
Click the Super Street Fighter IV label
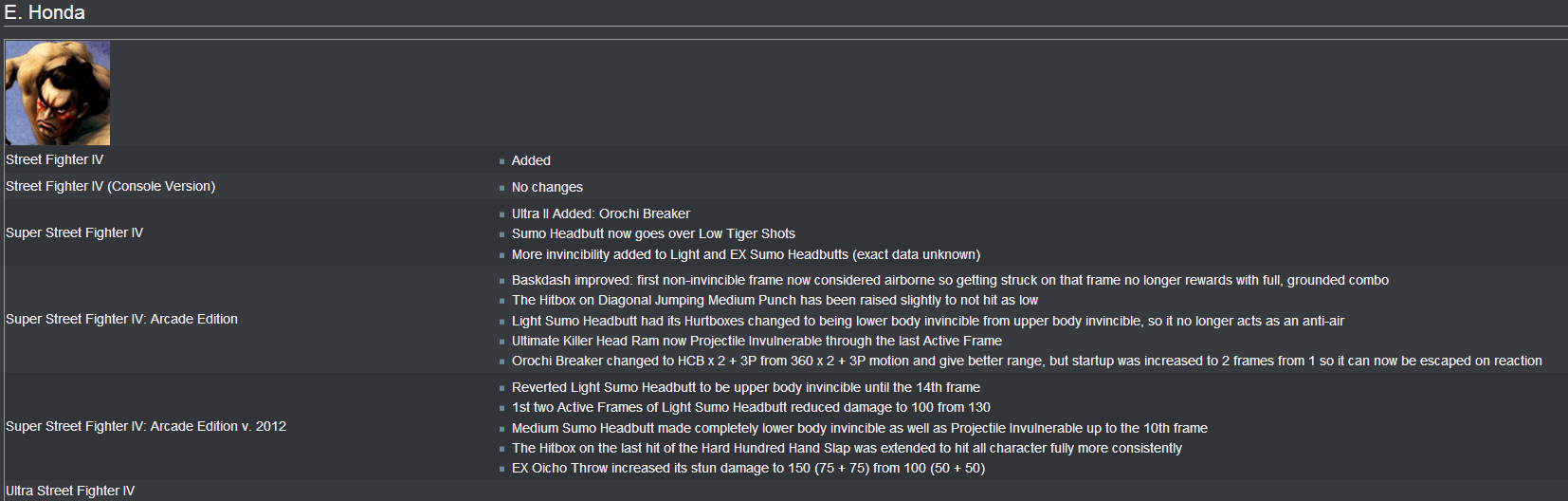(x=75, y=232)
